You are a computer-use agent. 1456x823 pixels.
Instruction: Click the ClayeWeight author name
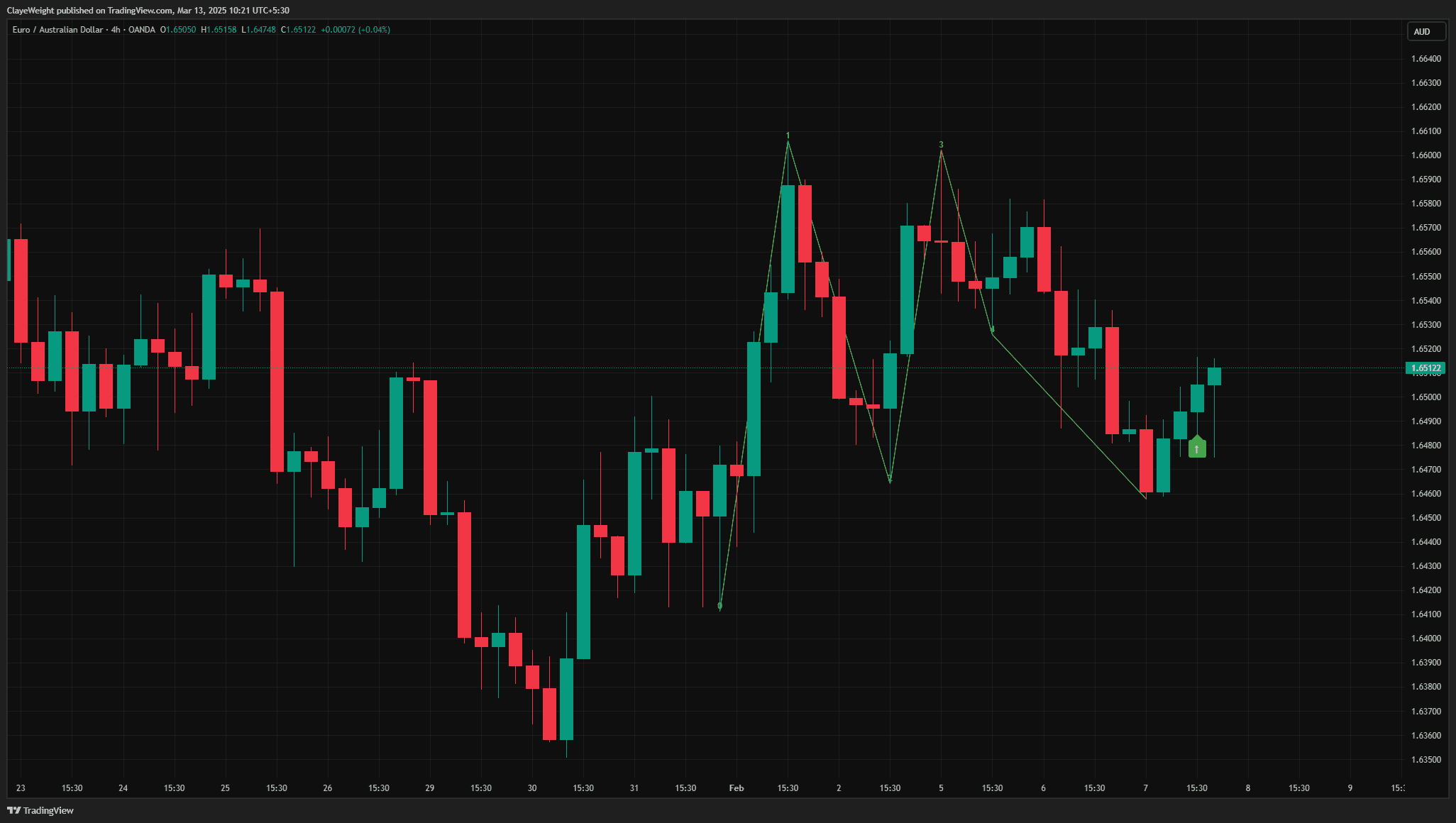[x=32, y=10]
